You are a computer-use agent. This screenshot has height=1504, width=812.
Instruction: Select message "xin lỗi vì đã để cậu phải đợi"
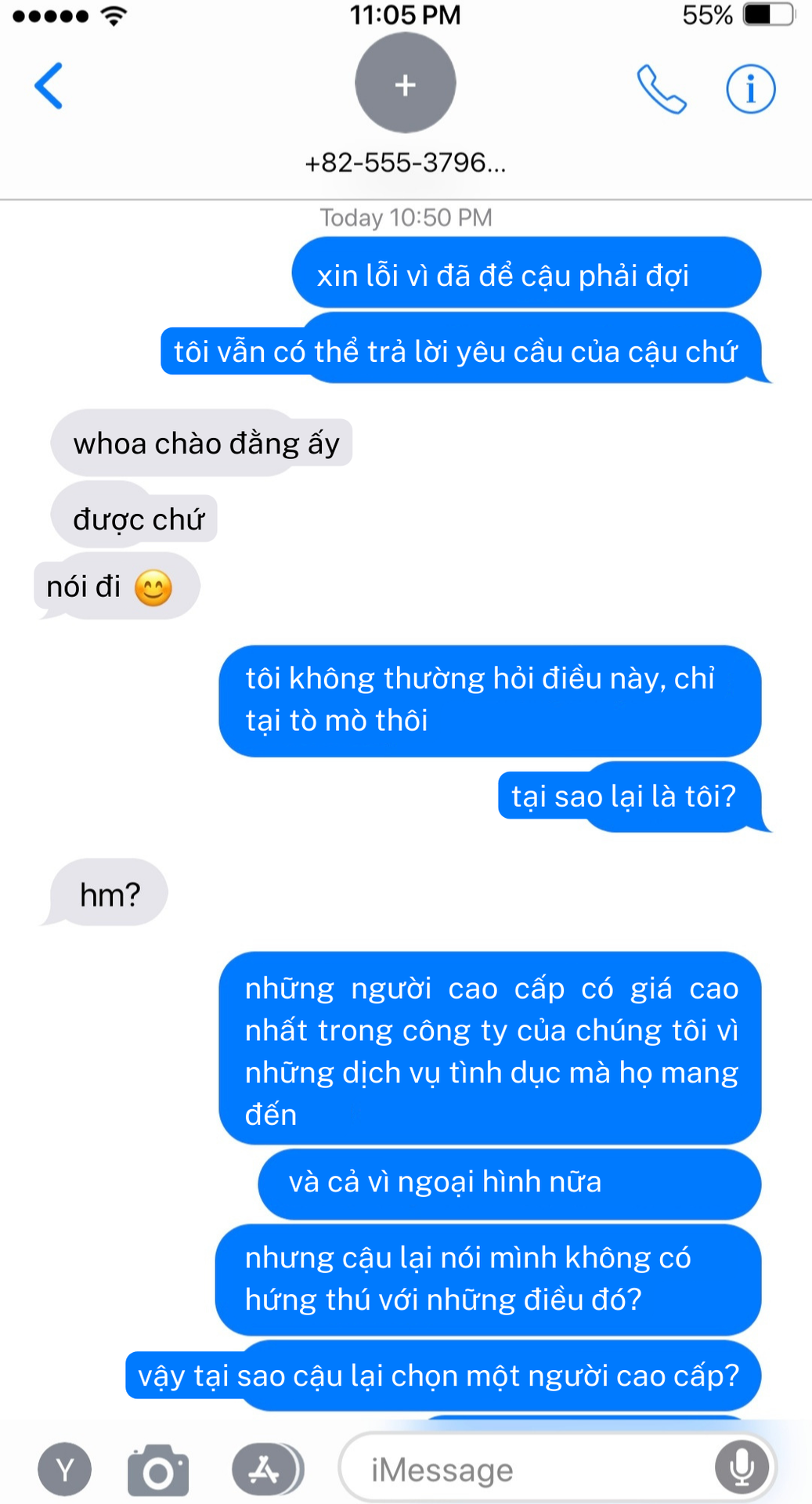pyautogui.click(x=526, y=273)
